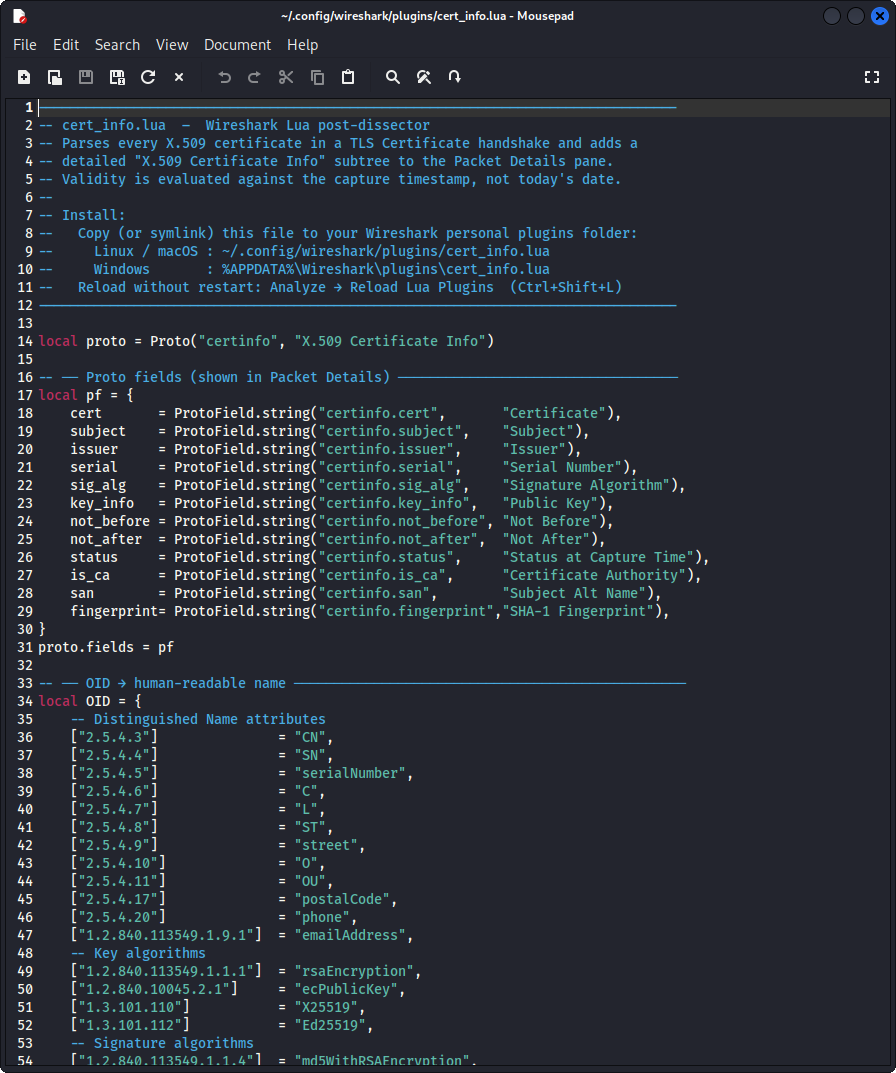Open the Search menu
The width and height of the screenshot is (896, 1073).
click(117, 45)
